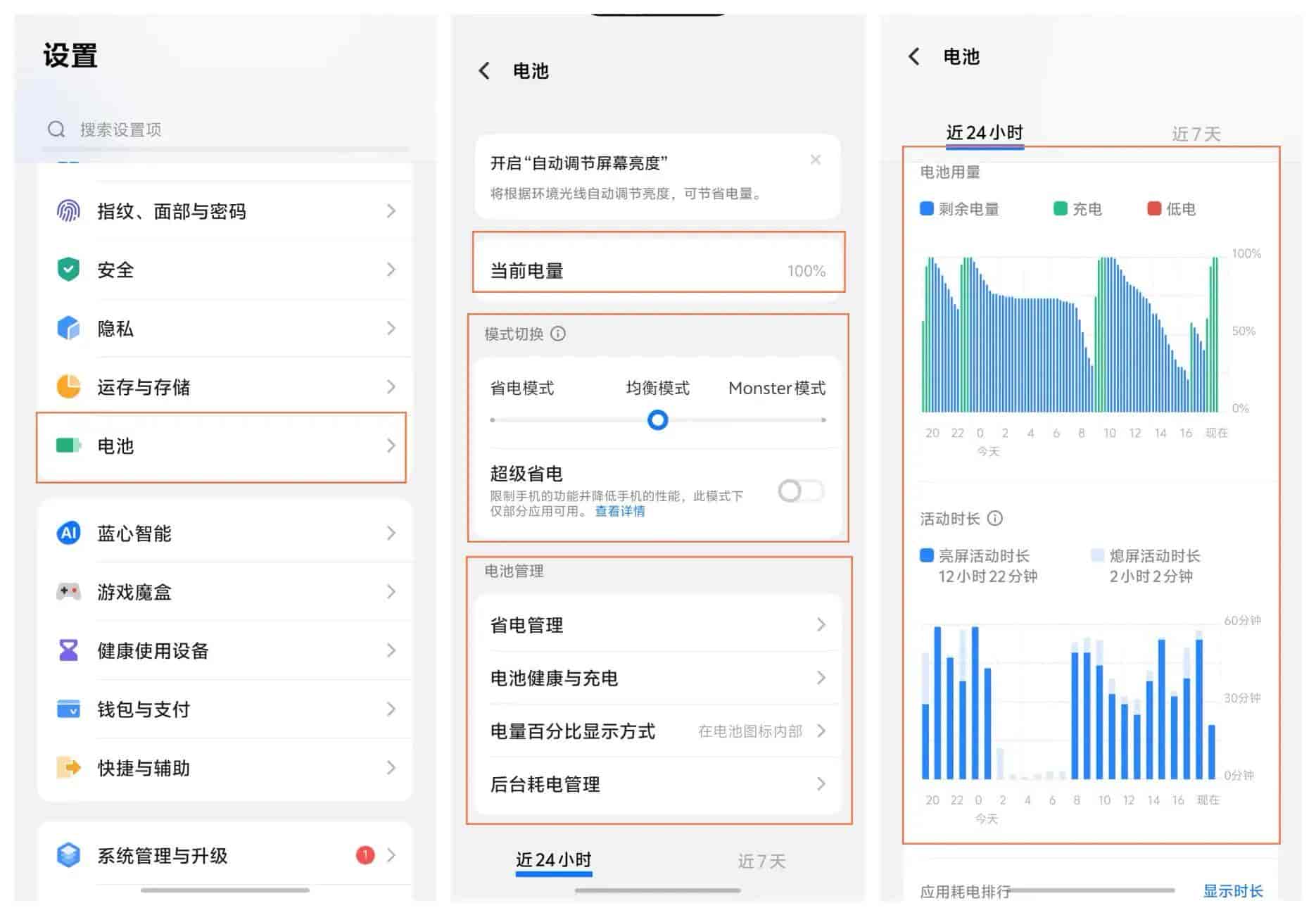Open 后台耗电管理 via its chevron

[x=821, y=783]
